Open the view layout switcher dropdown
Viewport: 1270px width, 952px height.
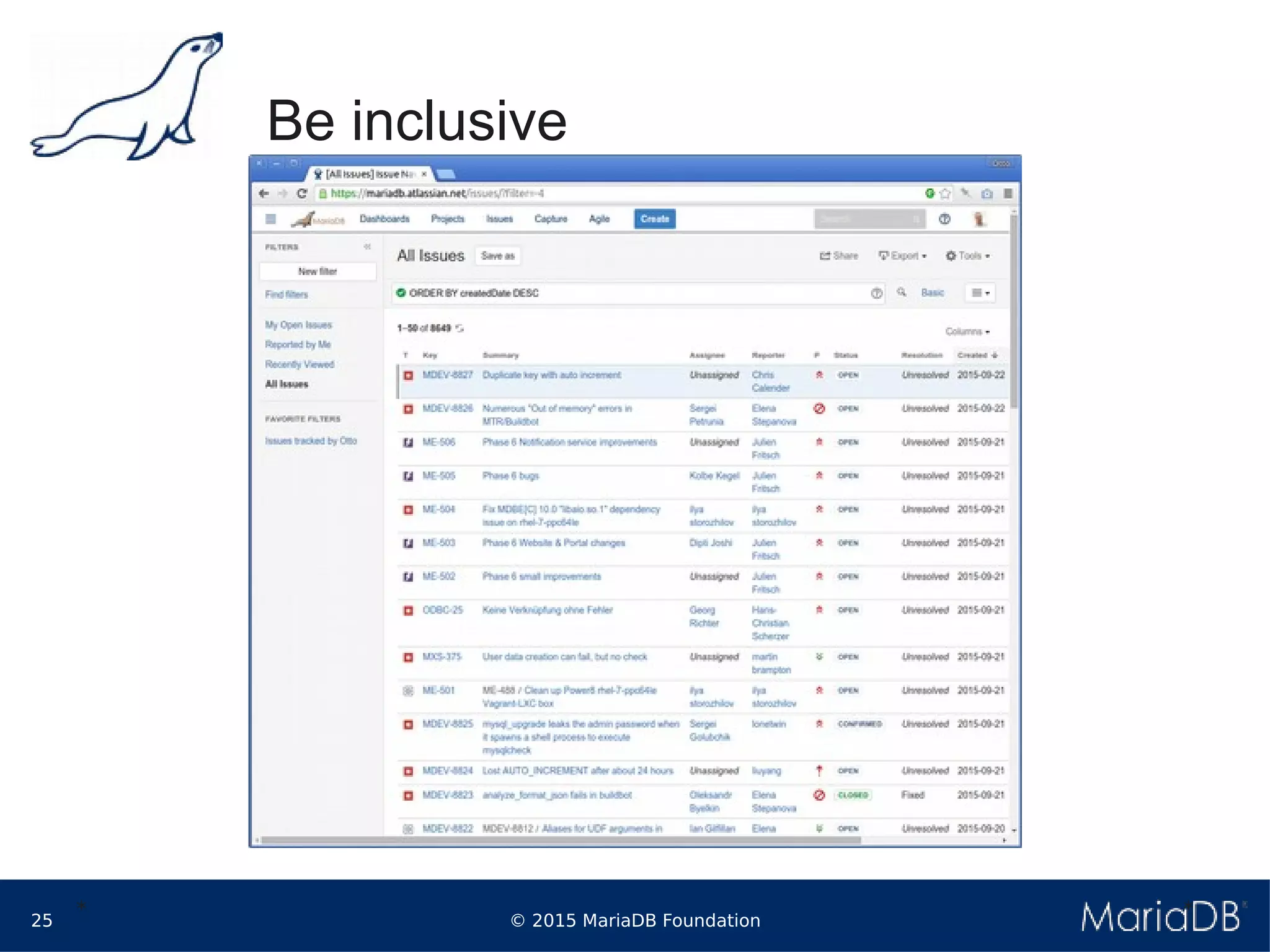(980, 293)
